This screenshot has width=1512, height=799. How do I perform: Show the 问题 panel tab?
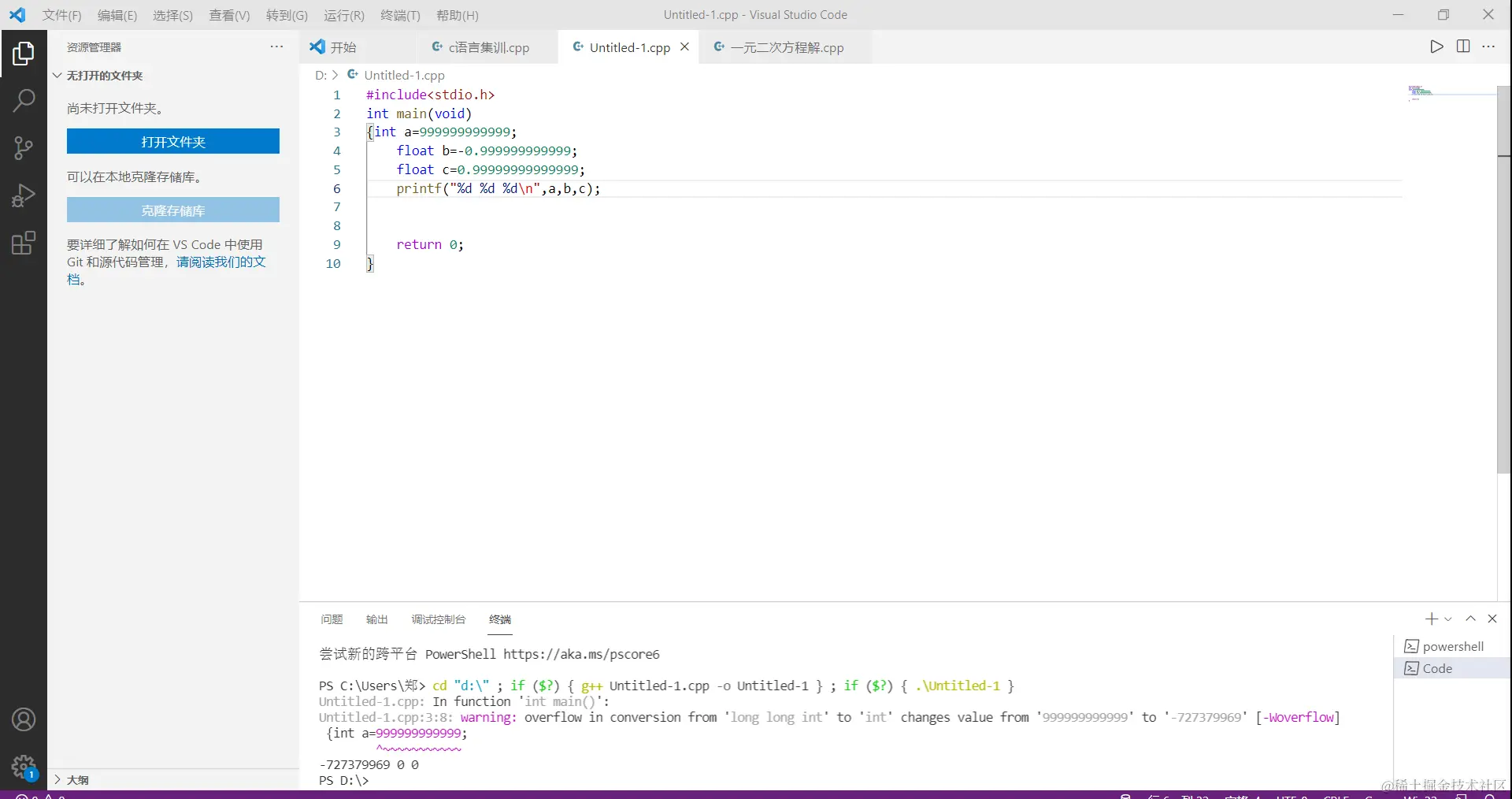(x=332, y=619)
